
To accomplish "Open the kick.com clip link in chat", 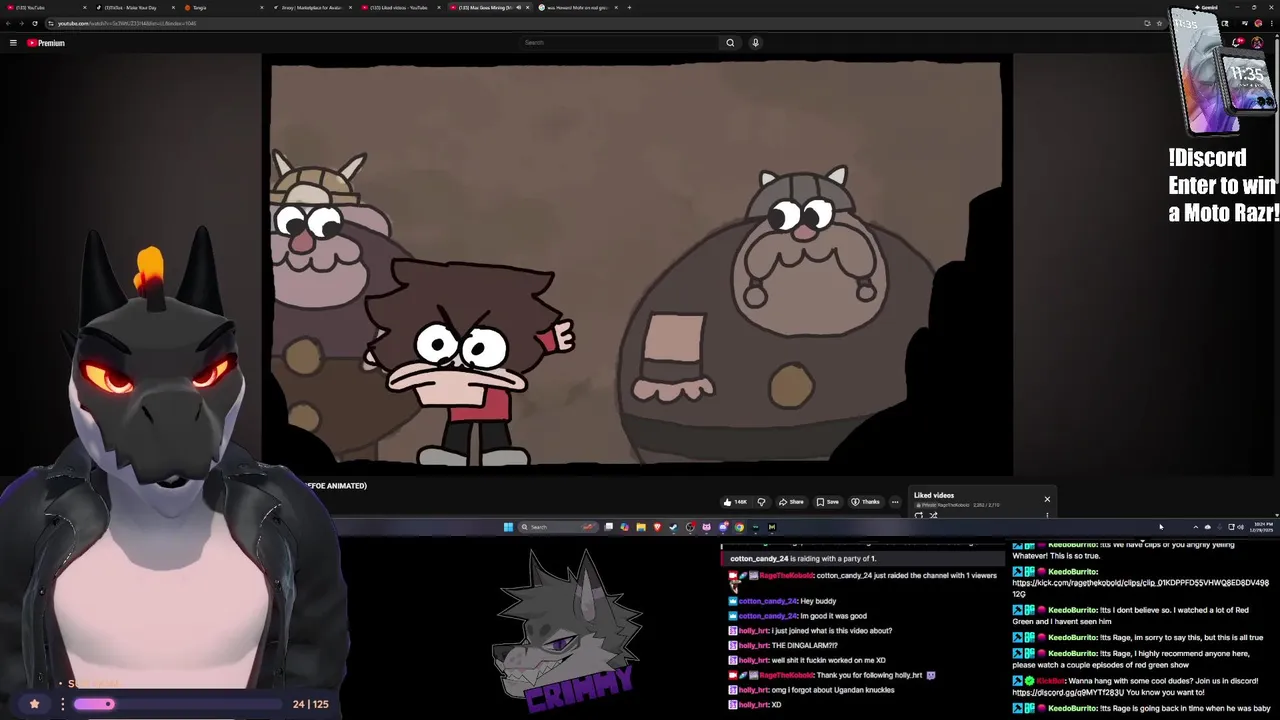I will 1140,588.
